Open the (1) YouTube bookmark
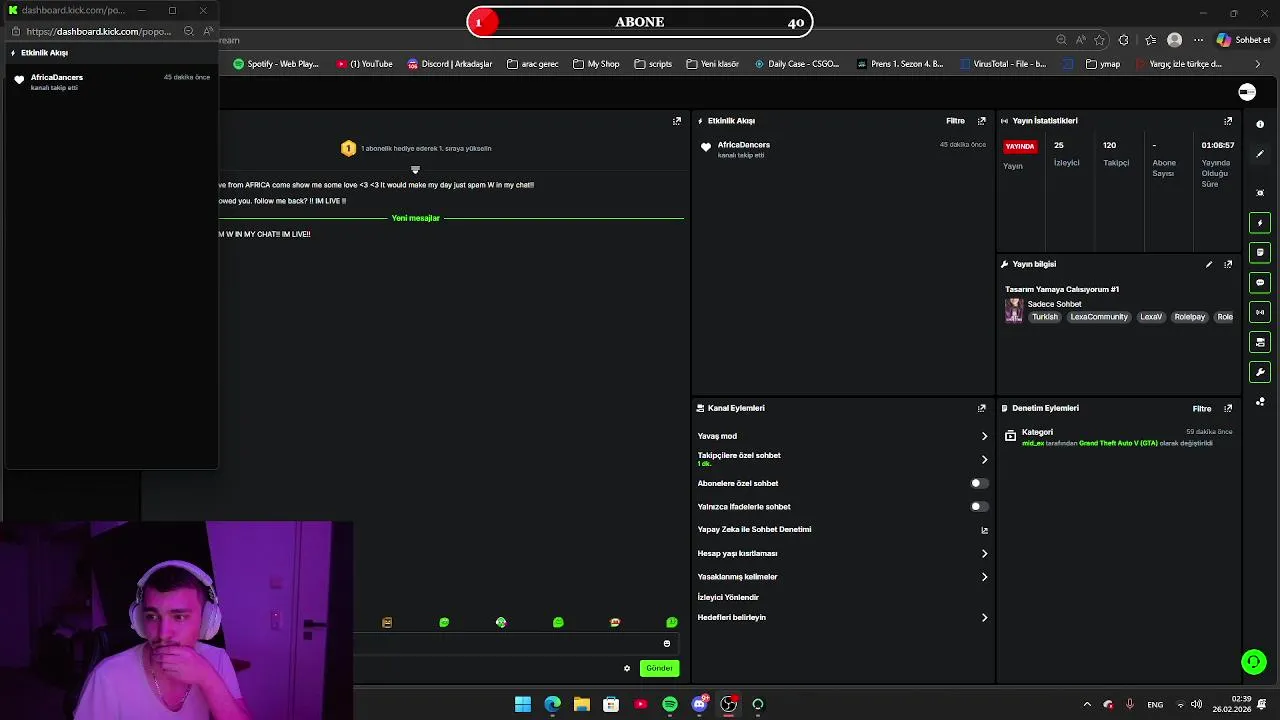1280x720 pixels. [364, 64]
